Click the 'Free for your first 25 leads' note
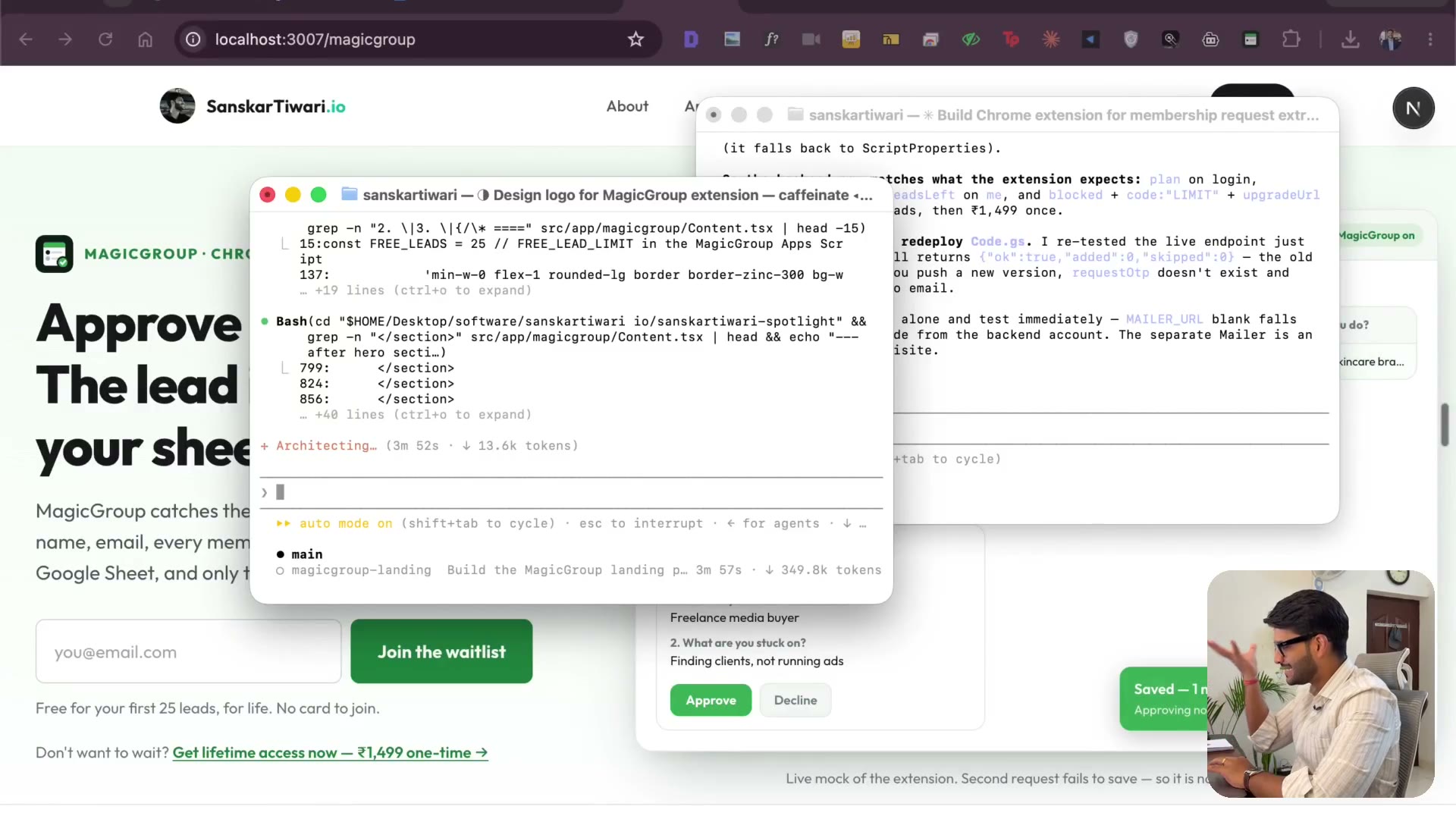1456x819 pixels. (x=208, y=708)
